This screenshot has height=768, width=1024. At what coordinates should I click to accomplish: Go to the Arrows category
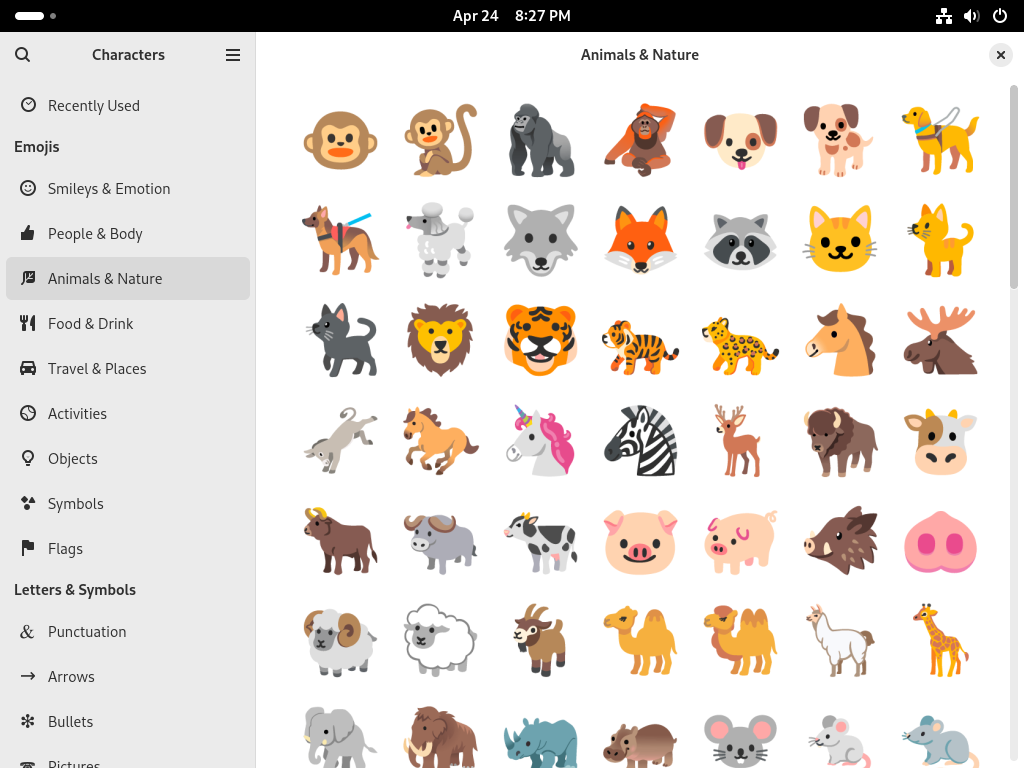128,677
